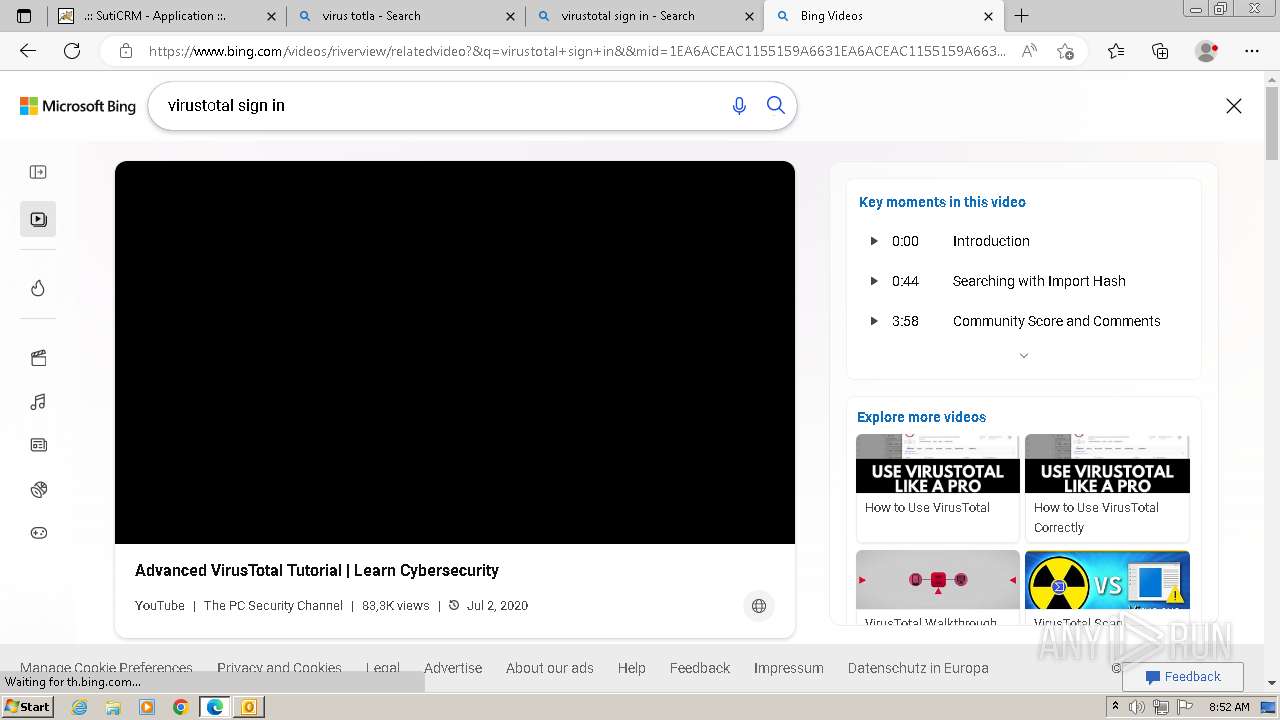Open Impressum footer link
Image resolution: width=1280 pixels, height=720 pixels.
[789, 668]
